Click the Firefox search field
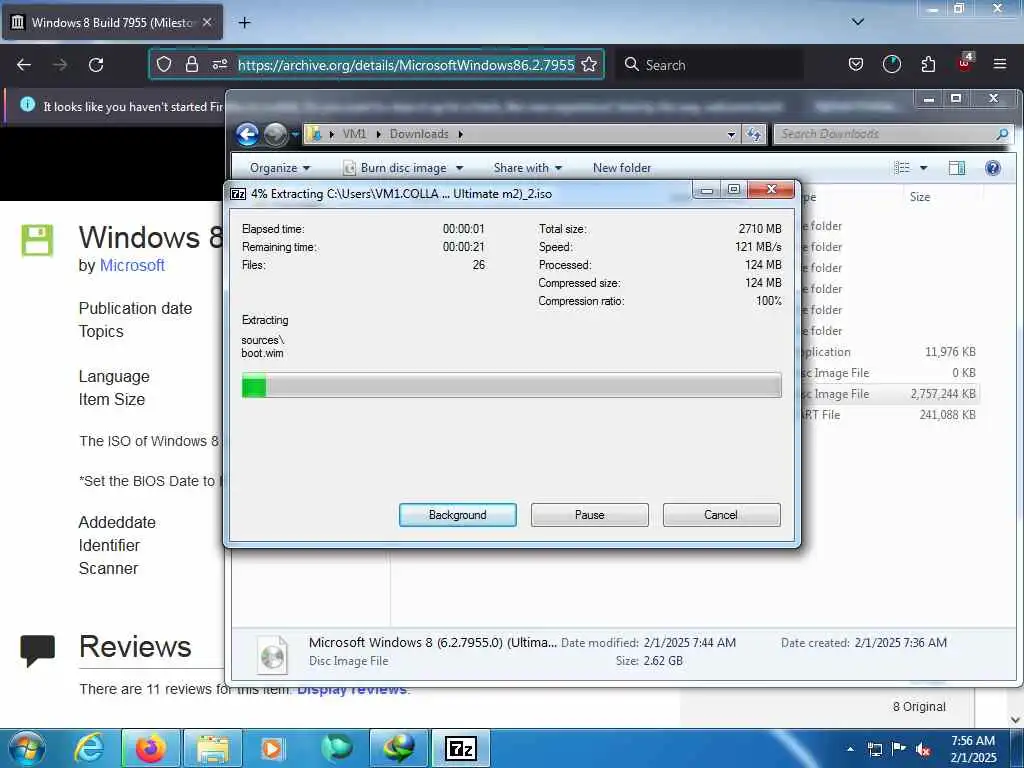 (711, 65)
